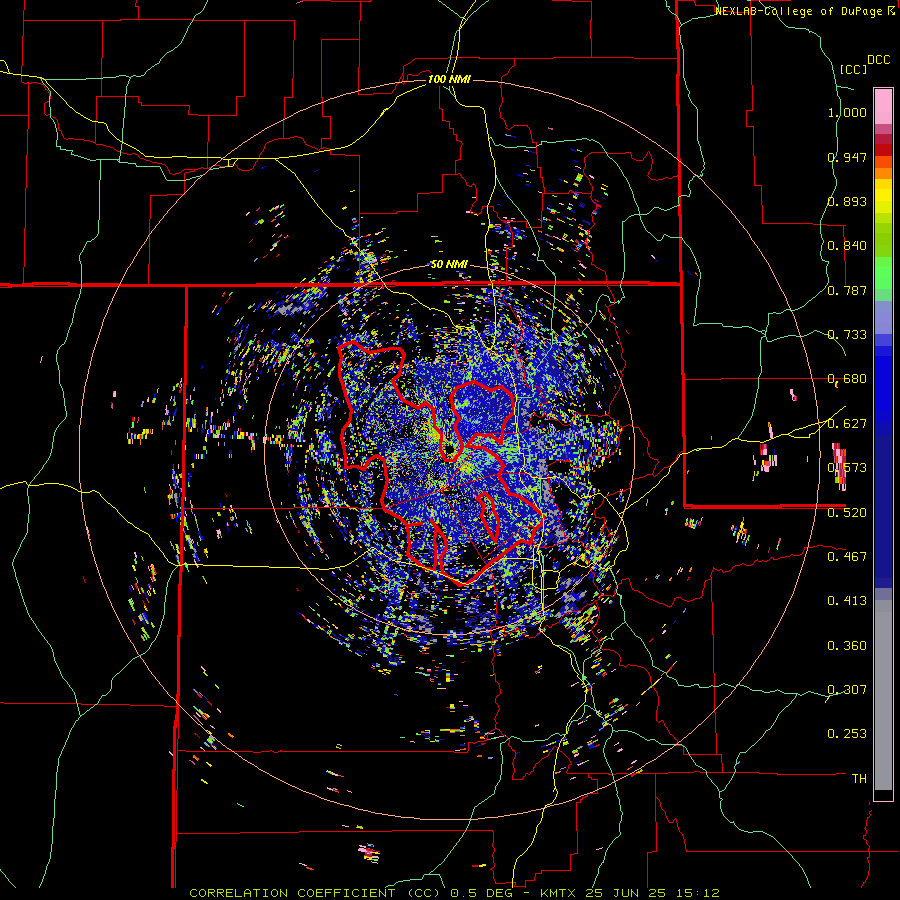Click the 1.000 scale value
Viewport: 900px width, 900px height.
(x=847, y=112)
